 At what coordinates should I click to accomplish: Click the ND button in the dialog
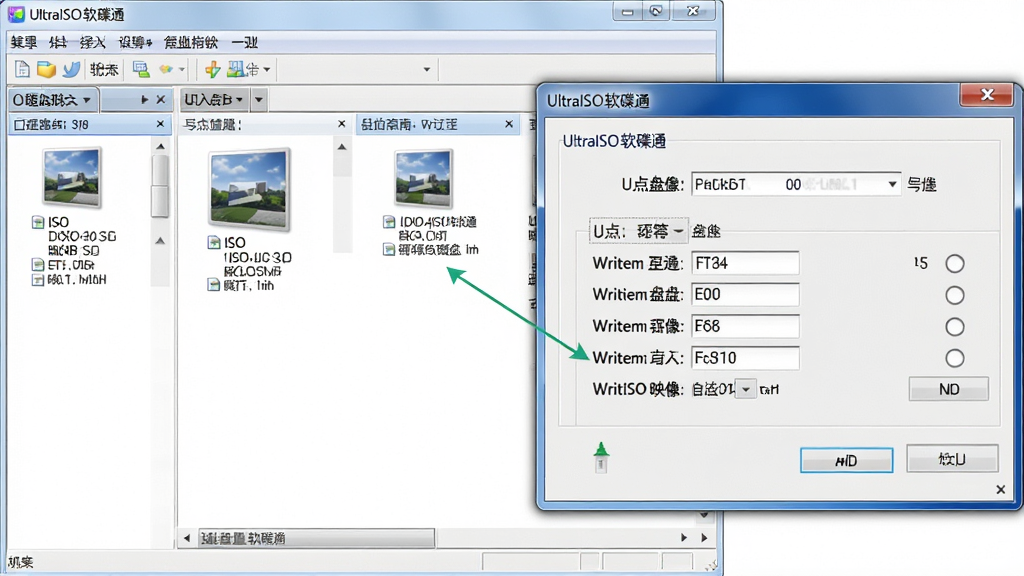point(948,389)
